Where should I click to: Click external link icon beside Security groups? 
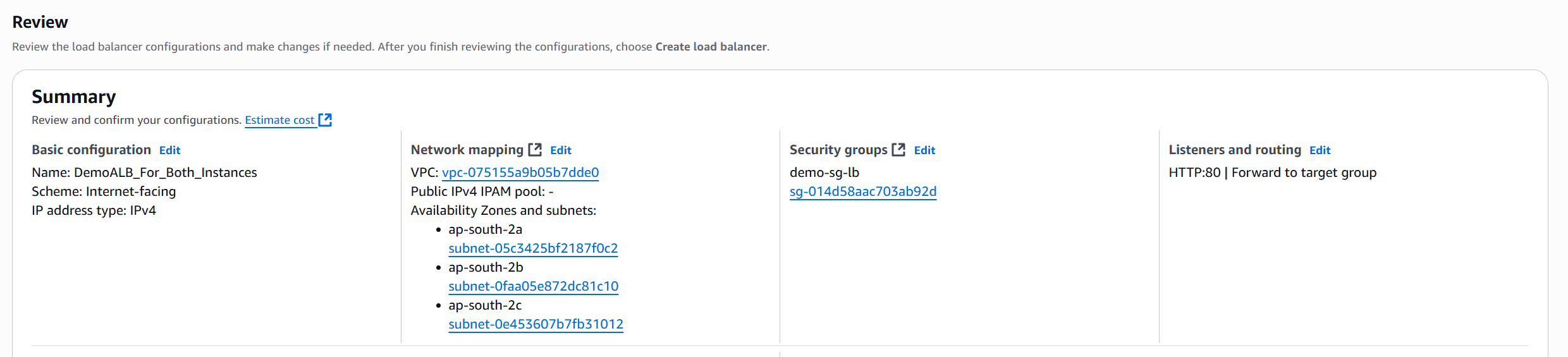pyautogui.click(x=898, y=150)
